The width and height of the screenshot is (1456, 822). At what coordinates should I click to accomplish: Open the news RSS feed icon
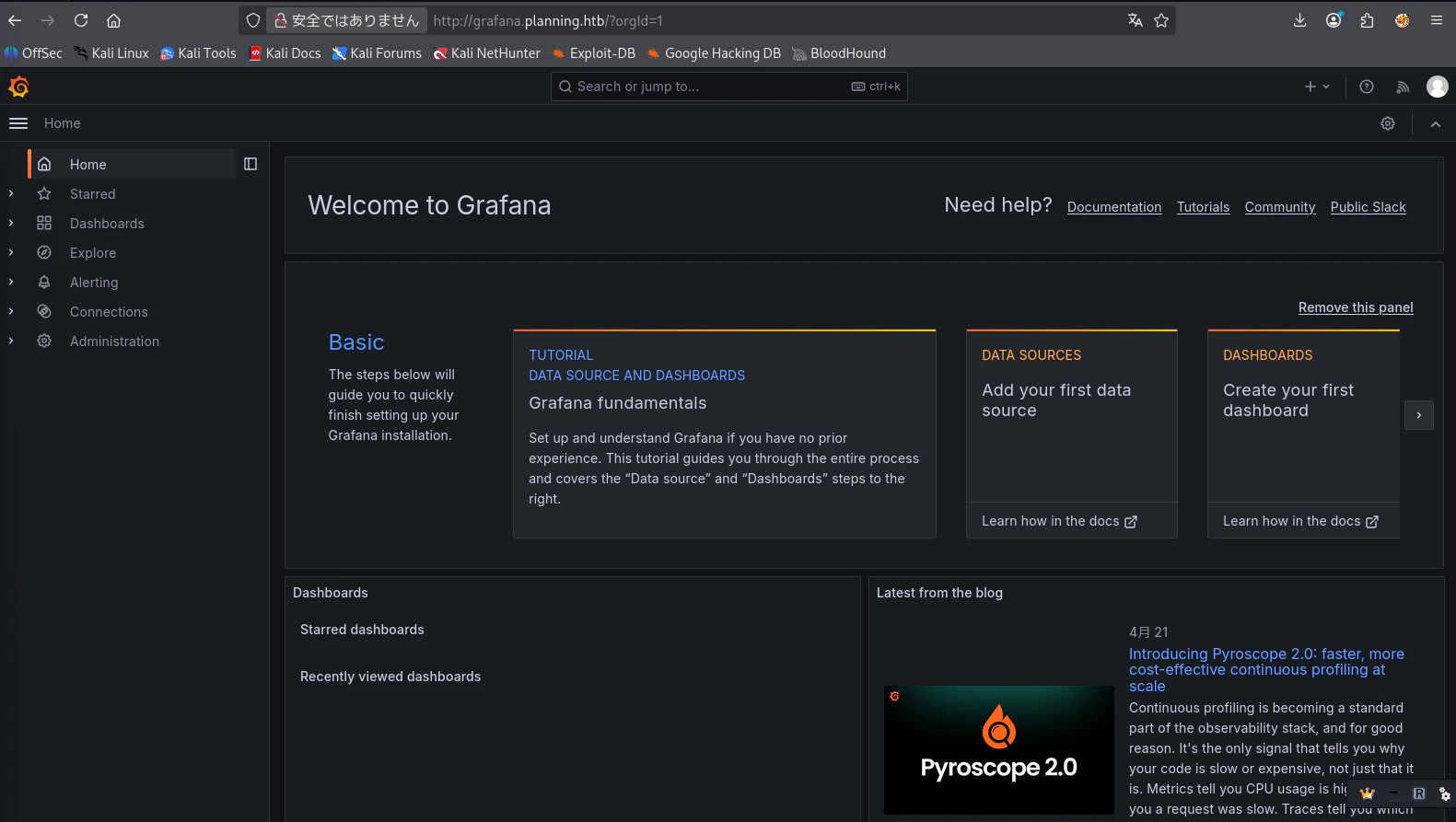tap(1403, 87)
